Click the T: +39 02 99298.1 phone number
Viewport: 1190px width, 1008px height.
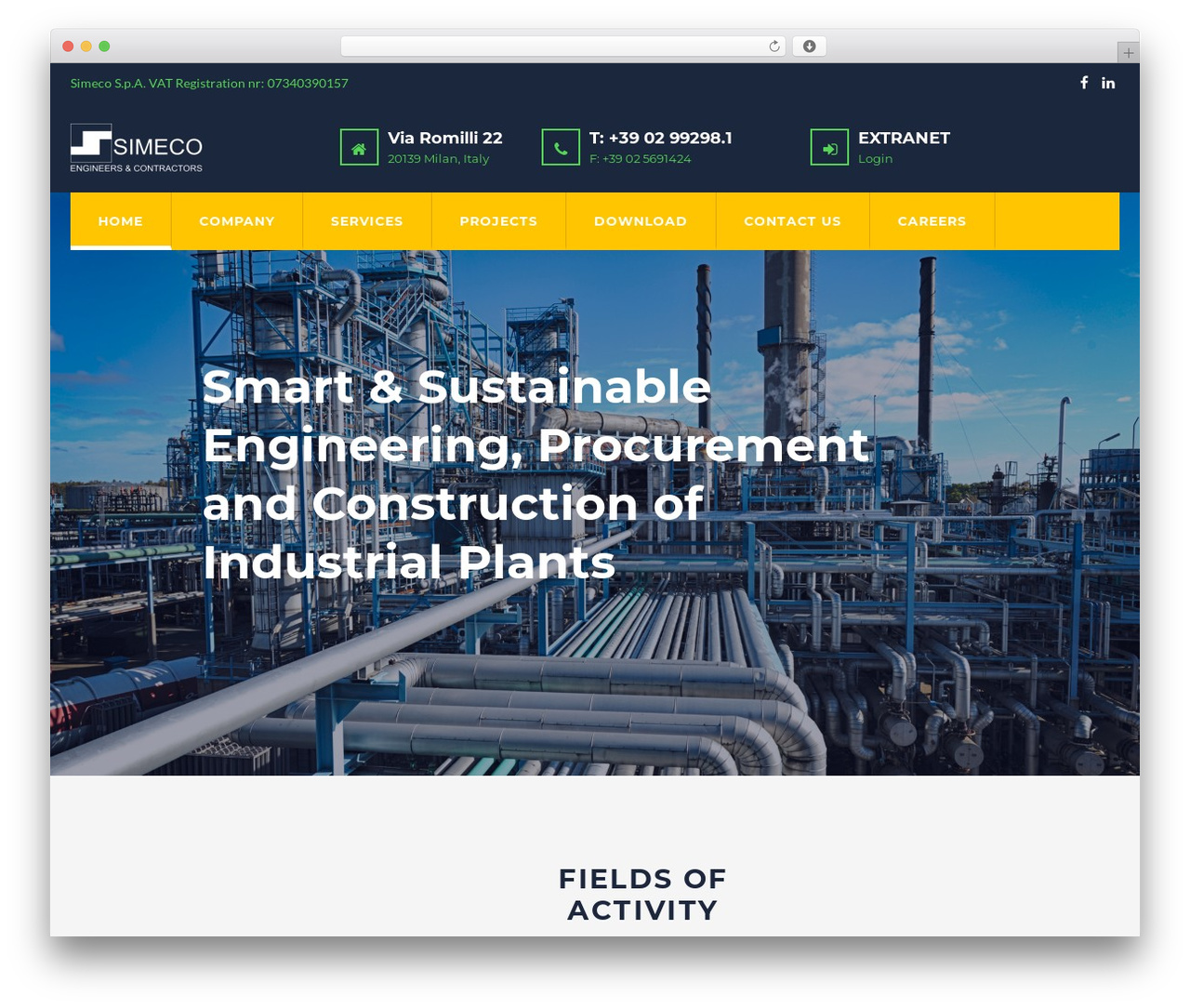point(661,138)
